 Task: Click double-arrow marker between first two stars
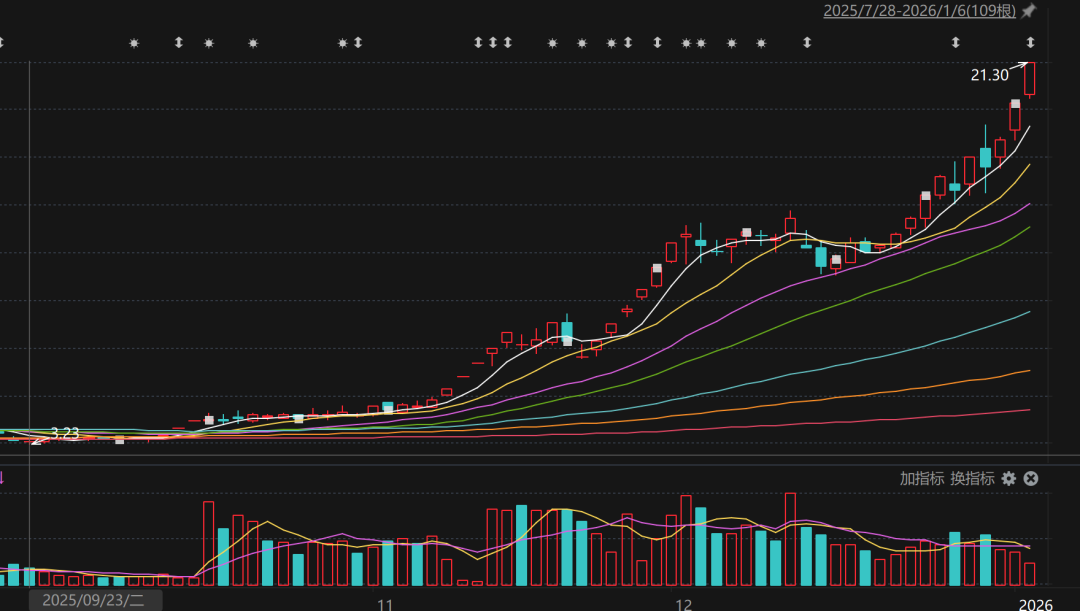(179, 42)
